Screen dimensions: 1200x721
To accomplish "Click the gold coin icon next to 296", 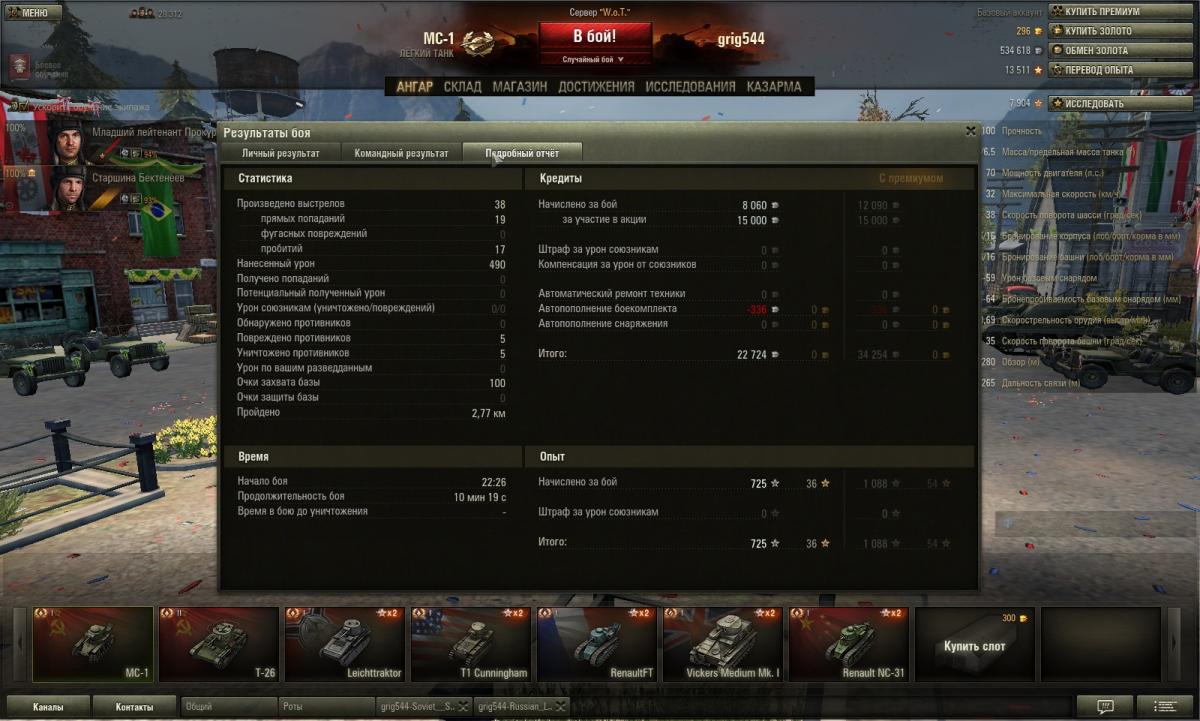I will click(x=1039, y=31).
